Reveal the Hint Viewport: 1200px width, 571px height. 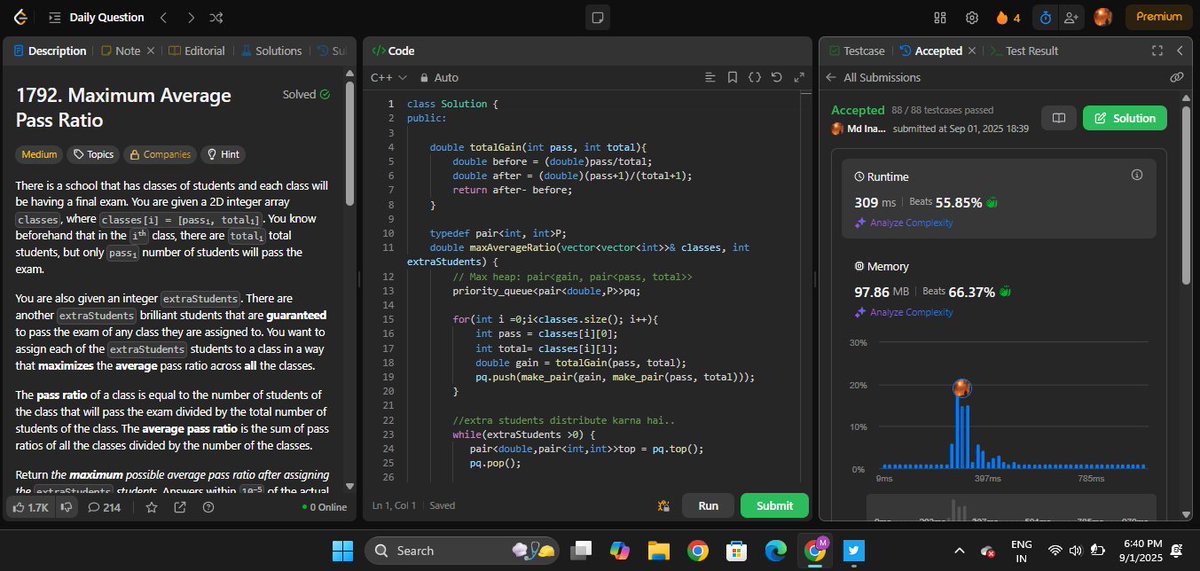[222, 154]
